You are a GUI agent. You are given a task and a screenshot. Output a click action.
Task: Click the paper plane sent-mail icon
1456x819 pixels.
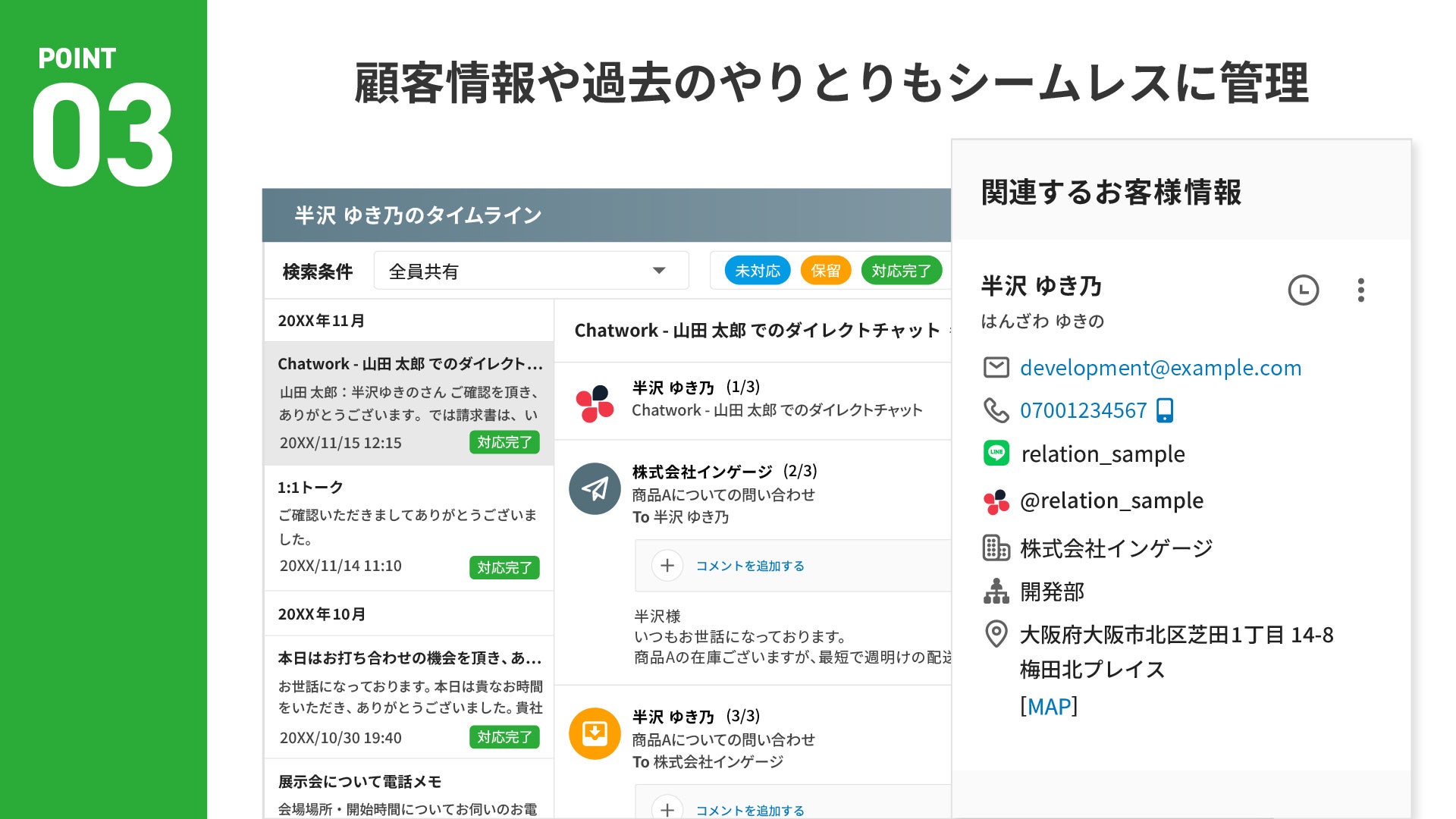pos(595,489)
